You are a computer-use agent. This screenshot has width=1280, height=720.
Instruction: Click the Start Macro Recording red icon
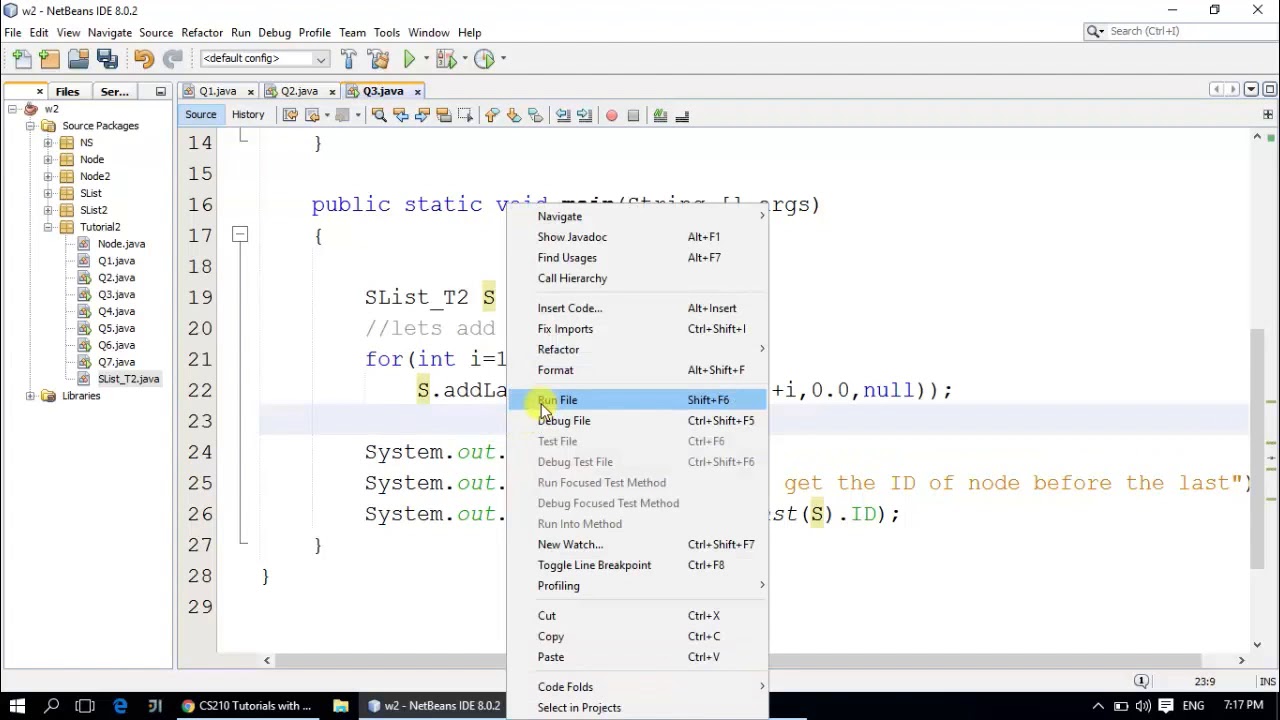(x=611, y=115)
